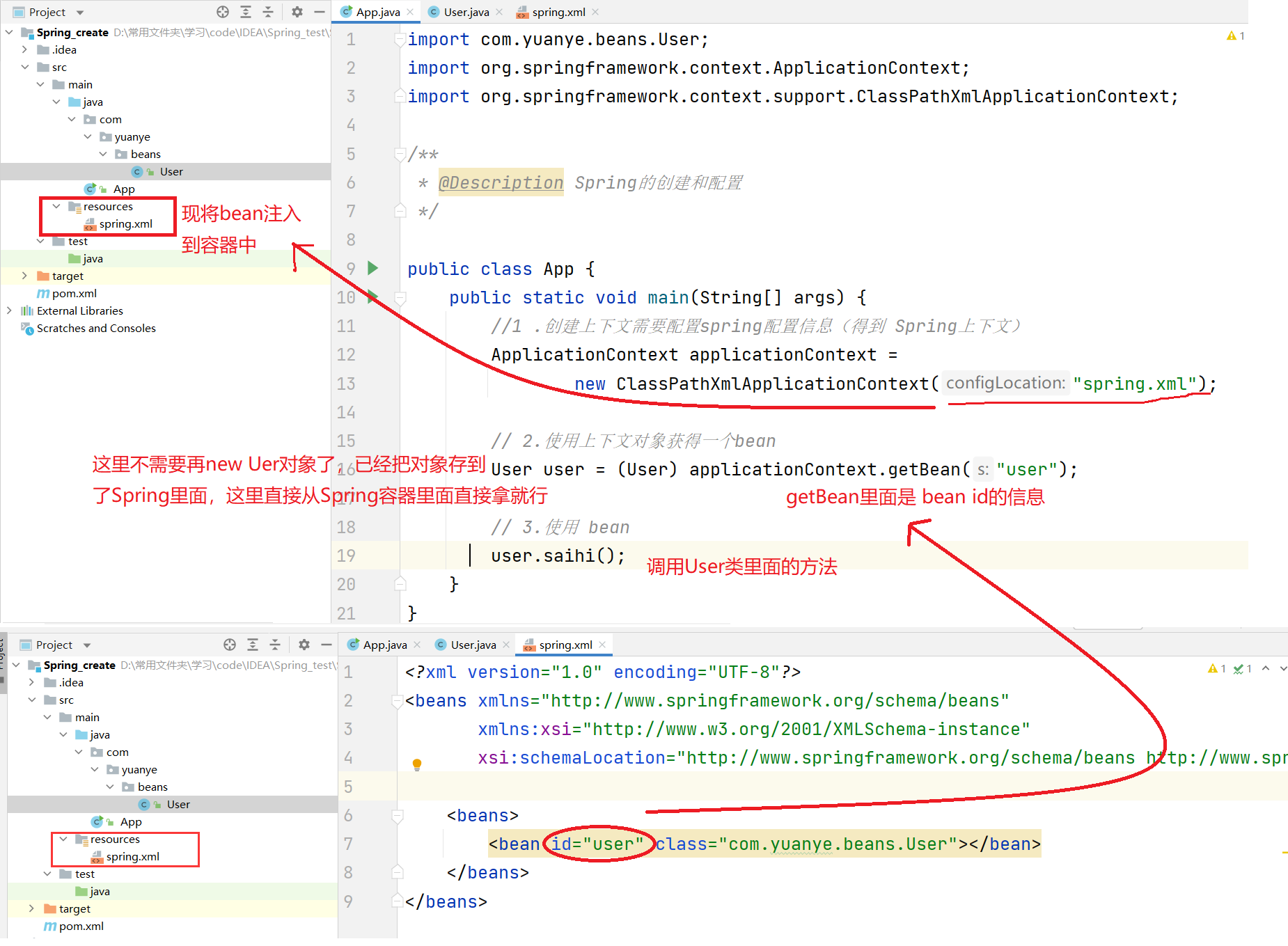Click locate opened file icon in bottom Project panel
This screenshot has height=946, width=1288.
(x=230, y=645)
